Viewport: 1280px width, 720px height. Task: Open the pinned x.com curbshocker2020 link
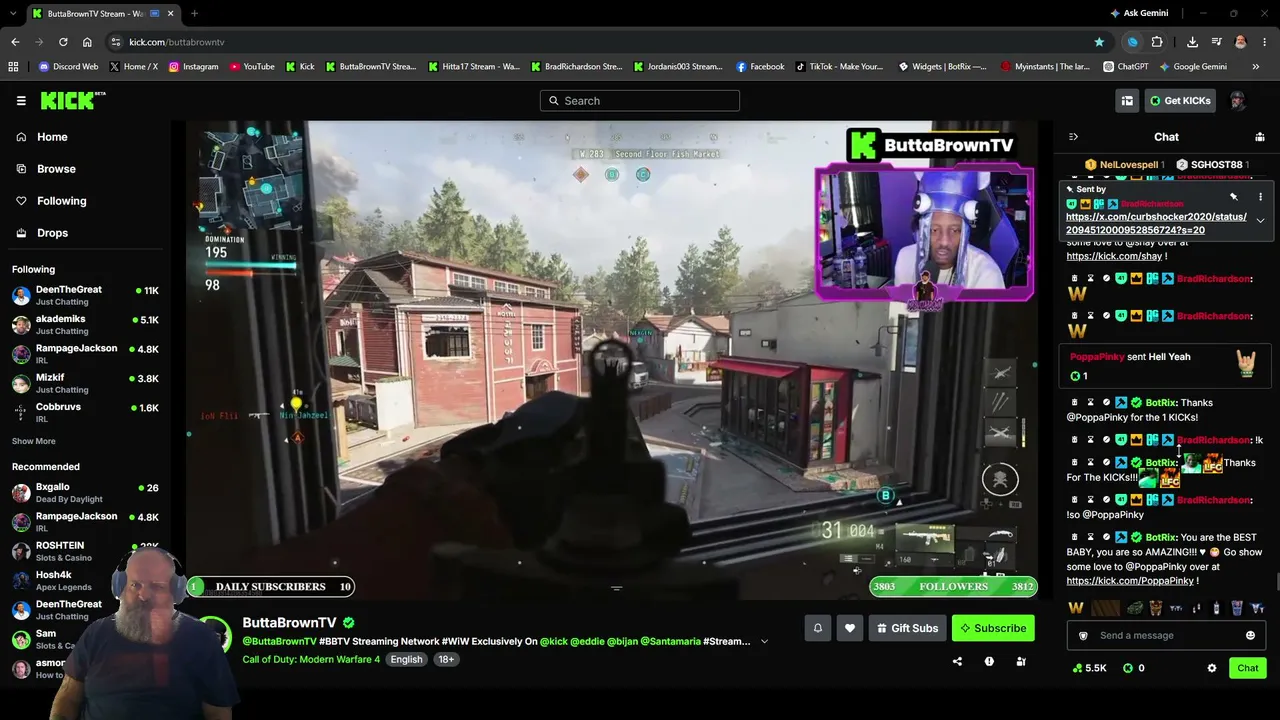1156,223
